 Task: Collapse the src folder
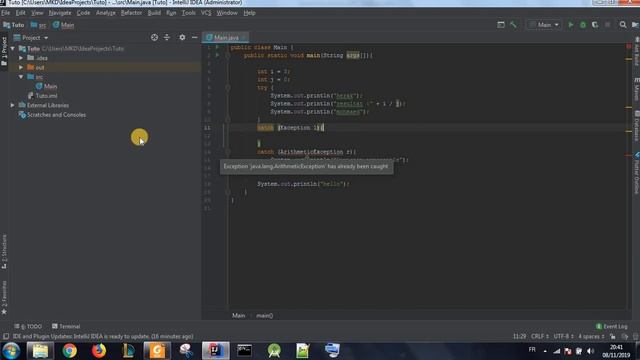pyautogui.click(x=21, y=77)
